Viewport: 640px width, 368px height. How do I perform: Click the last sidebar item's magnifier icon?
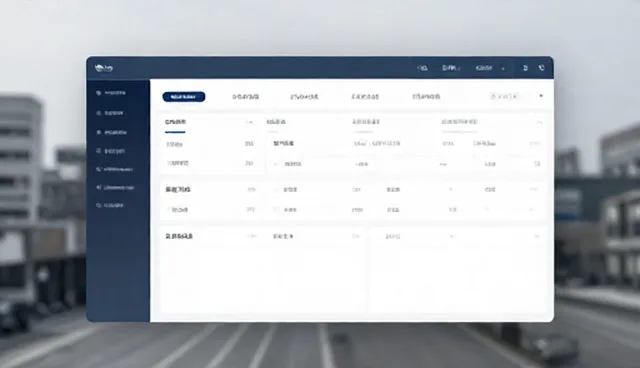(98, 205)
